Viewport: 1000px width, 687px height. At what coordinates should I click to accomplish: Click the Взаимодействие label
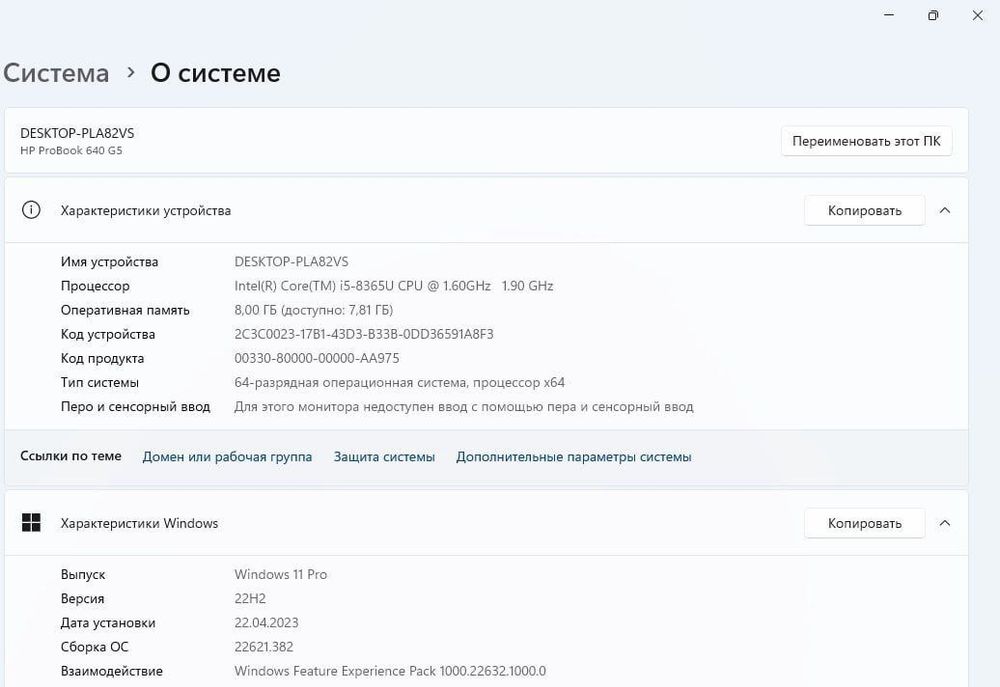(x=112, y=671)
